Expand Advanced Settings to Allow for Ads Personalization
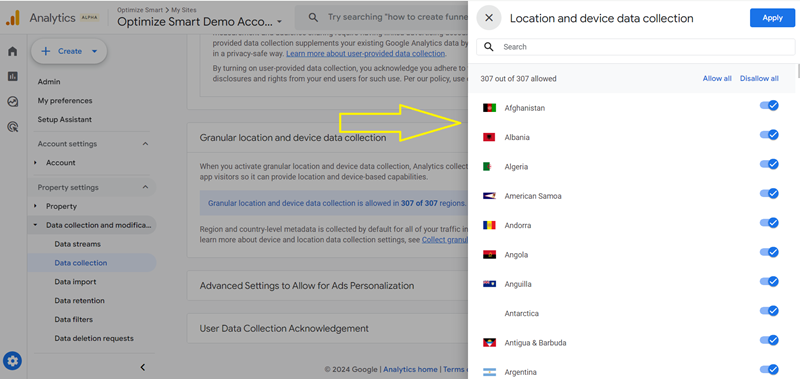The width and height of the screenshot is (800, 379). point(328,286)
